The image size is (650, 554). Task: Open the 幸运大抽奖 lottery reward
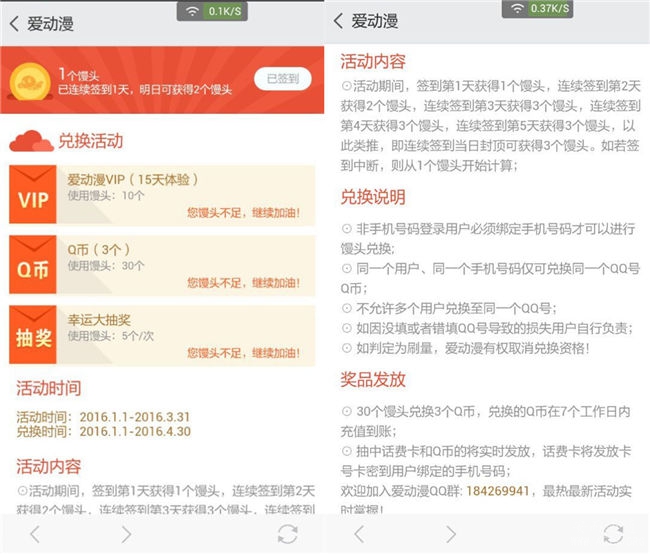[162, 335]
